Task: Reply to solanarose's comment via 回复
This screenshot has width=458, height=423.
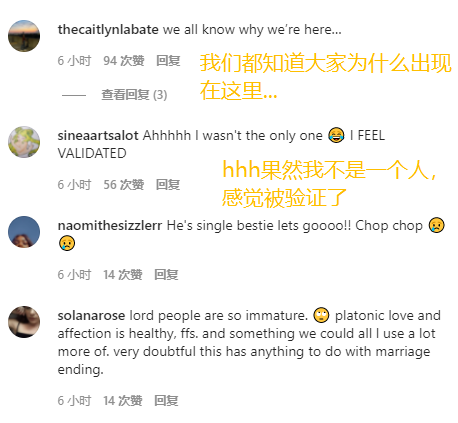Action: (x=166, y=401)
